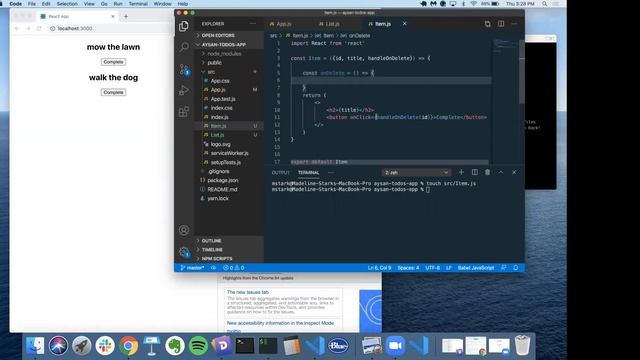Viewport: 640px width, 360px height.
Task: Split the editor to the right
Action: point(501,24)
